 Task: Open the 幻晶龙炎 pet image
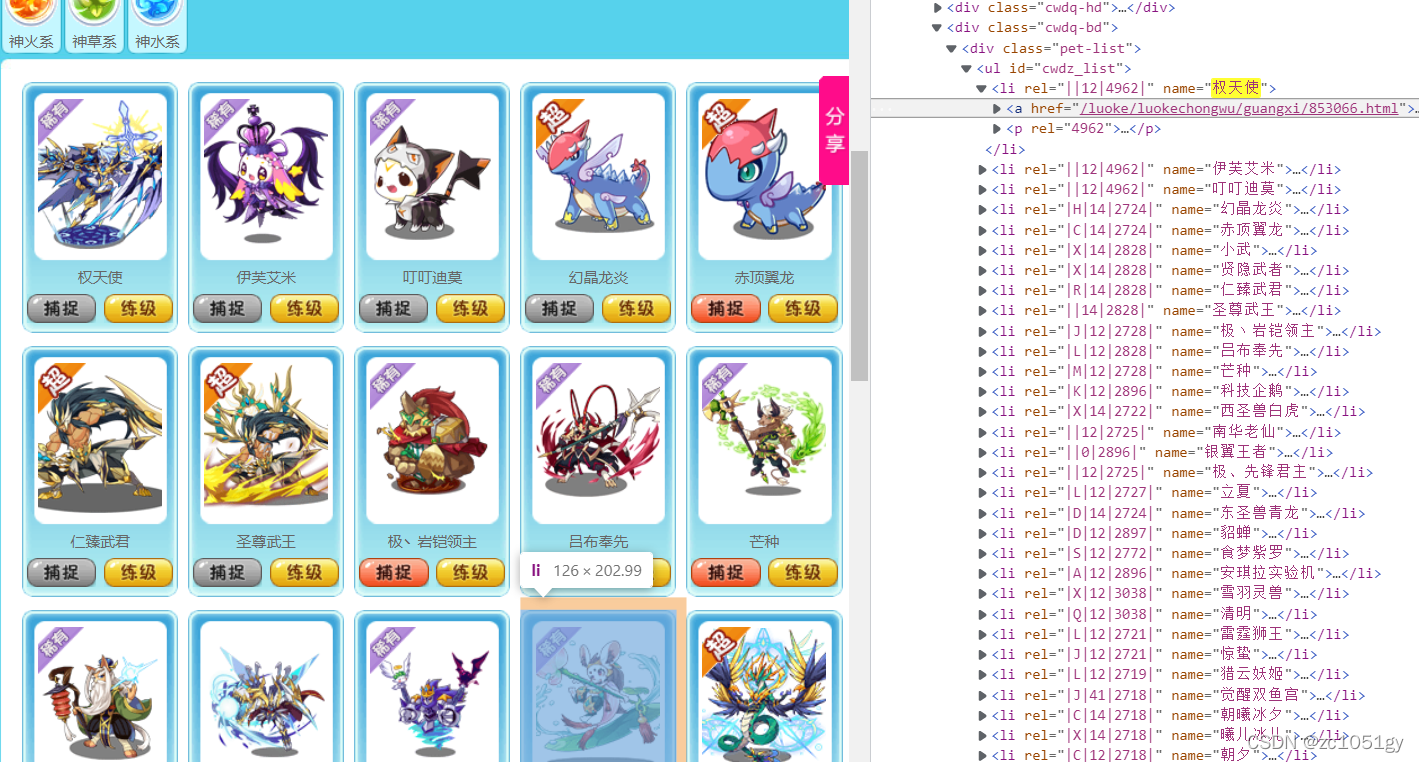[598, 176]
